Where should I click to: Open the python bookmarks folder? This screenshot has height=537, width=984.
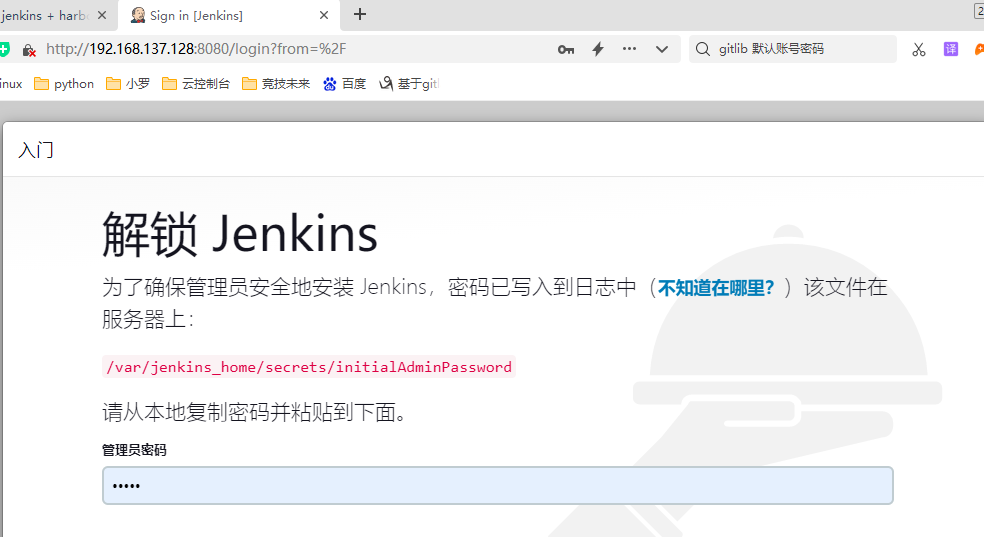[64, 83]
